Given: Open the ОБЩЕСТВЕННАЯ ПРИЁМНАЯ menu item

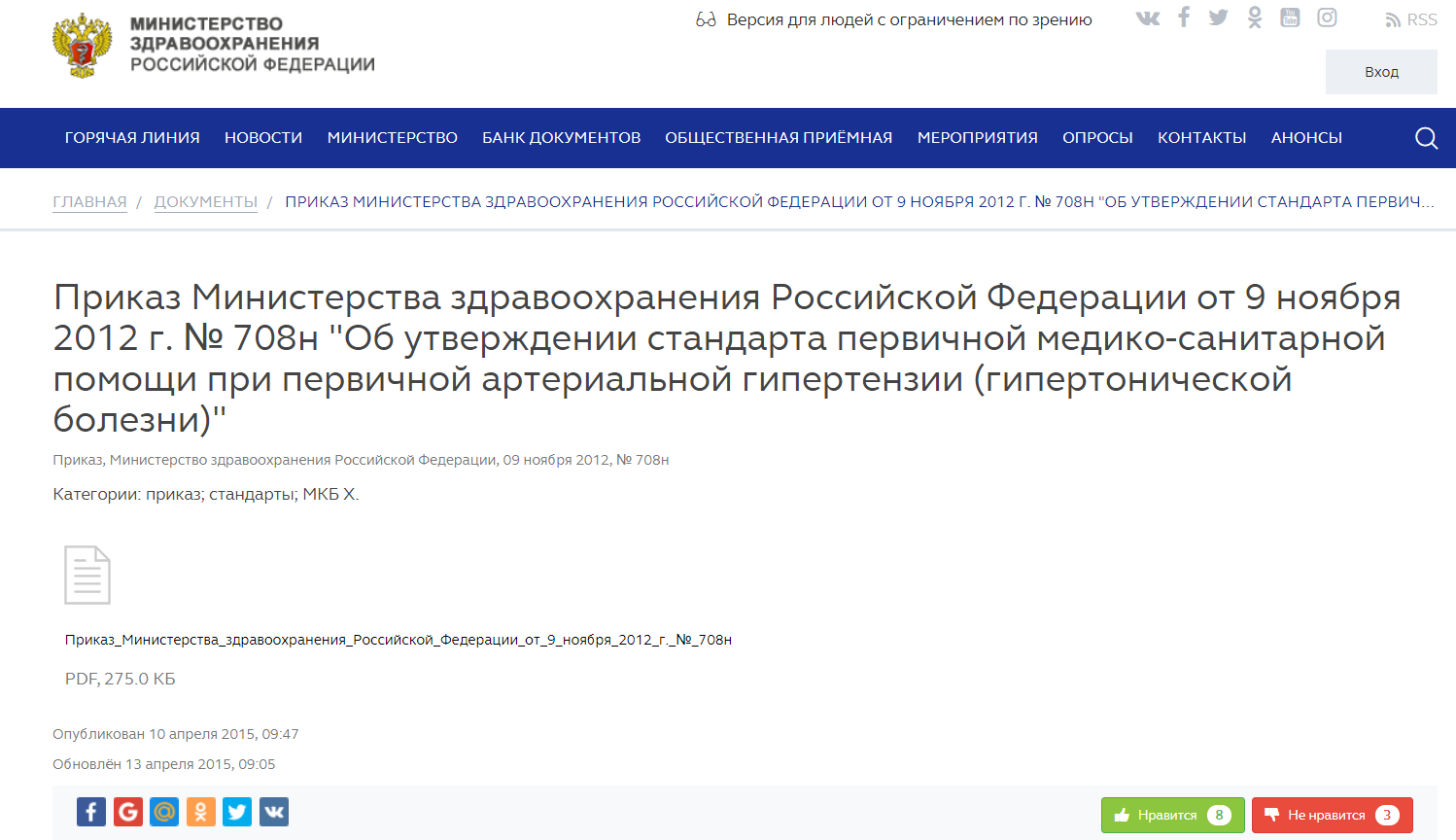Looking at the screenshot, I should (779, 138).
